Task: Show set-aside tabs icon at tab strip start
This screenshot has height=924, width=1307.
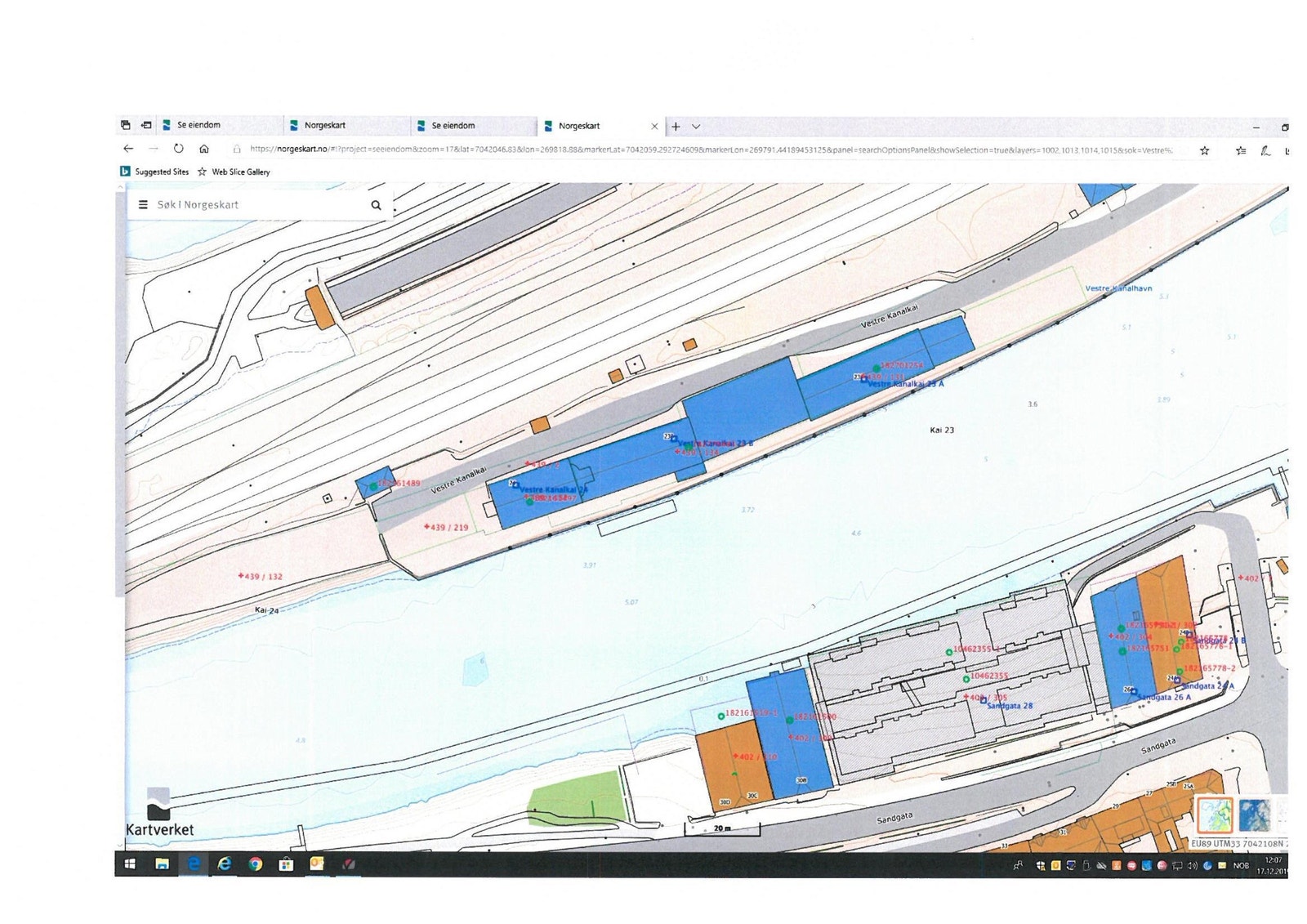Action: [x=125, y=125]
